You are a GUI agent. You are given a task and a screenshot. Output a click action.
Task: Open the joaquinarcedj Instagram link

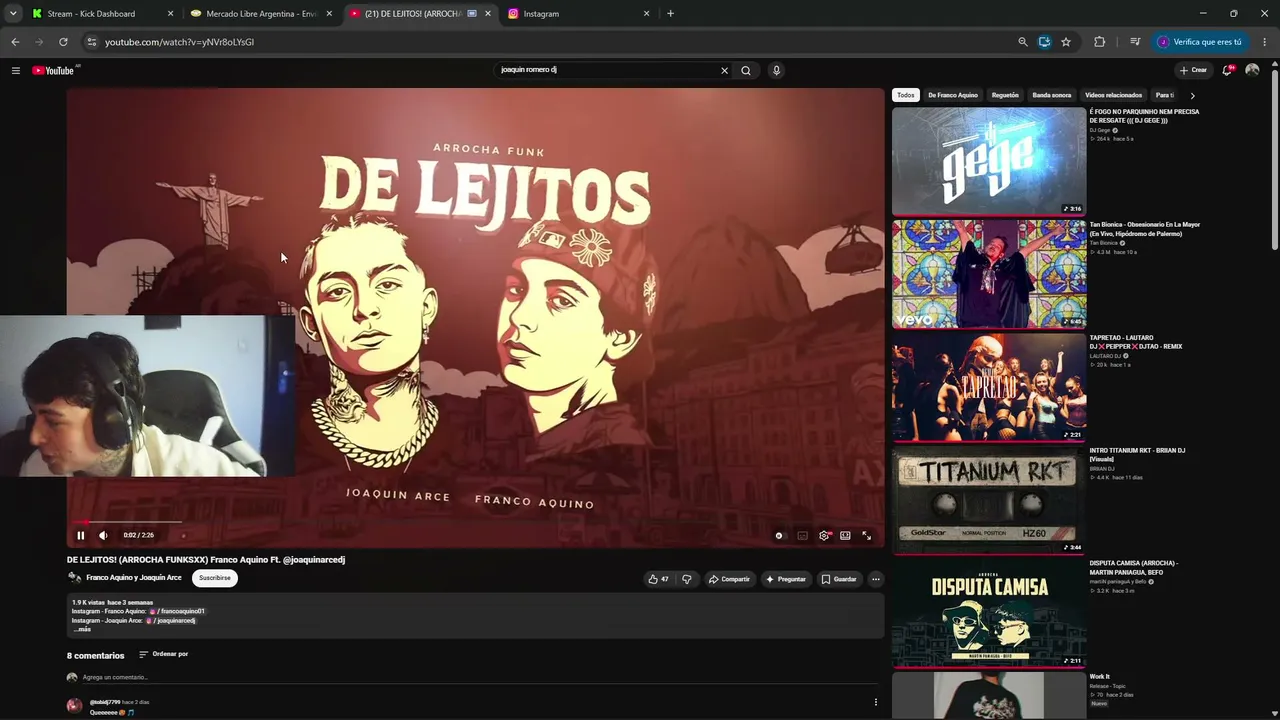coord(171,621)
